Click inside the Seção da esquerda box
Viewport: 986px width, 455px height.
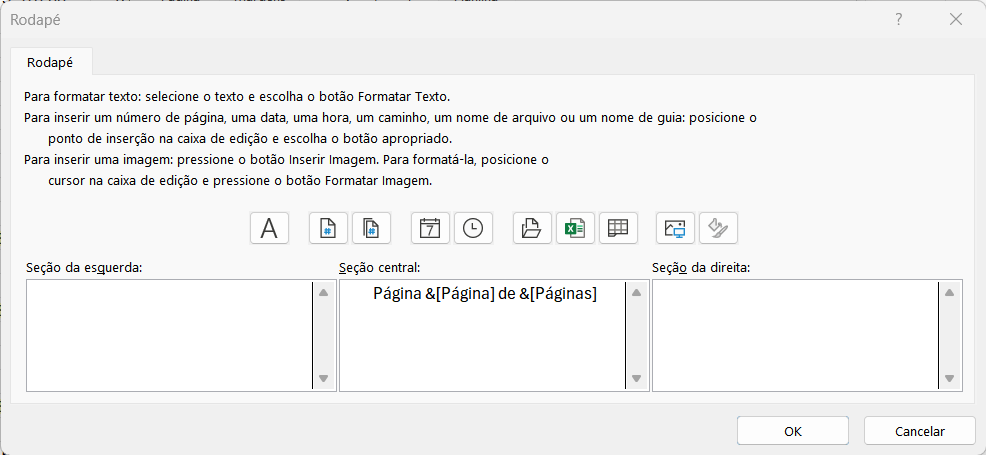pyautogui.click(x=168, y=335)
